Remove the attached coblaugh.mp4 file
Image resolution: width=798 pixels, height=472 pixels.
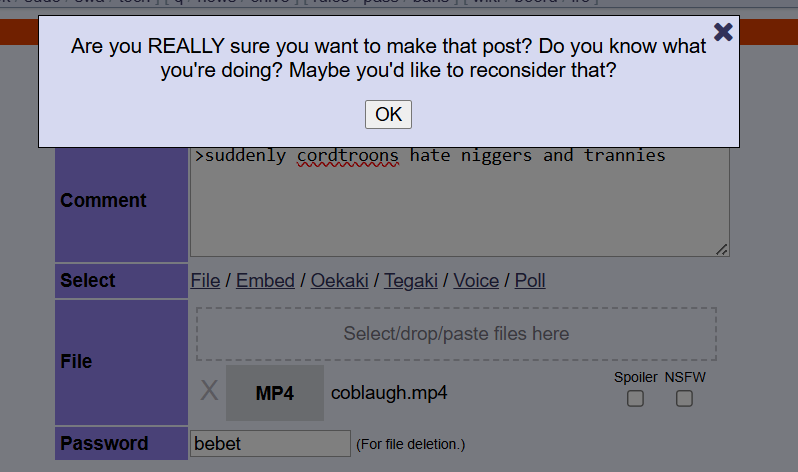[x=209, y=391]
